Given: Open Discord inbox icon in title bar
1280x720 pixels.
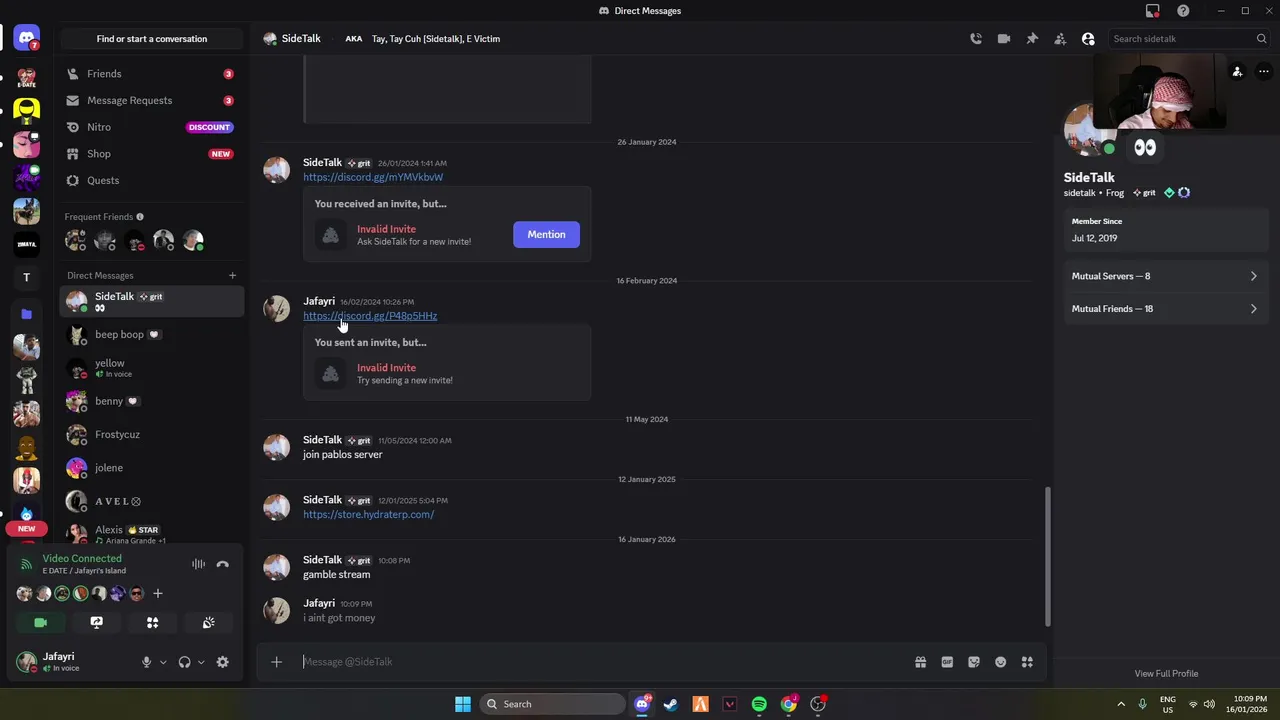Looking at the screenshot, I should pyautogui.click(x=1153, y=11).
